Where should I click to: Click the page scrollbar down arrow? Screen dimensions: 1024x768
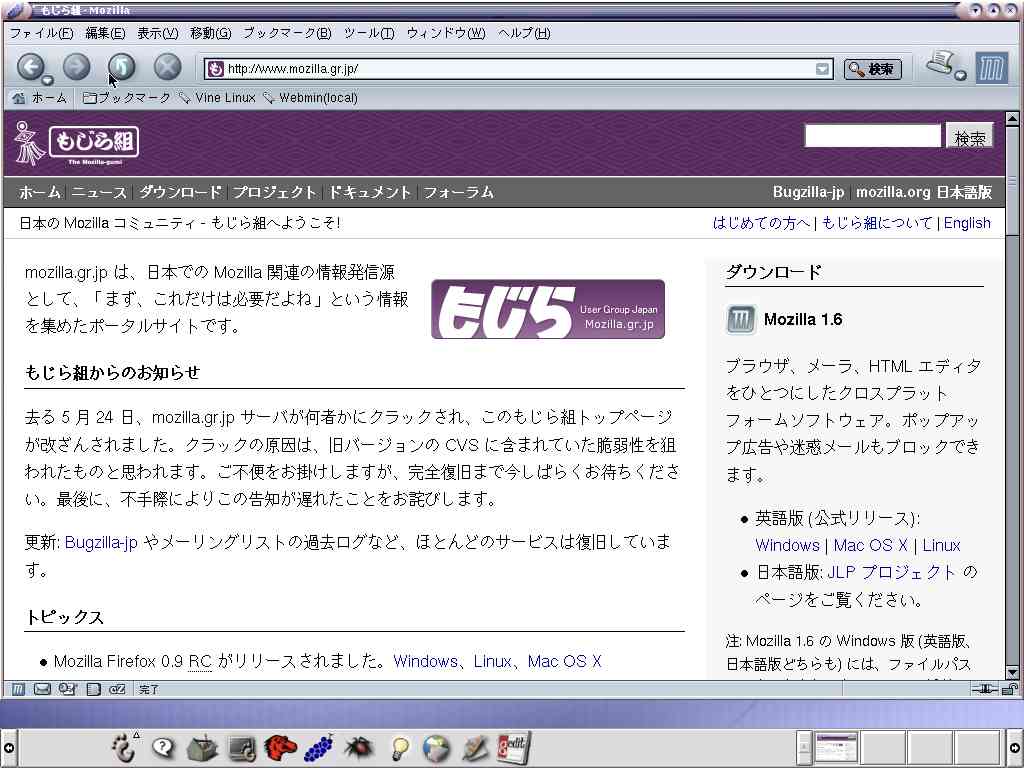(x=1012, y=672)
